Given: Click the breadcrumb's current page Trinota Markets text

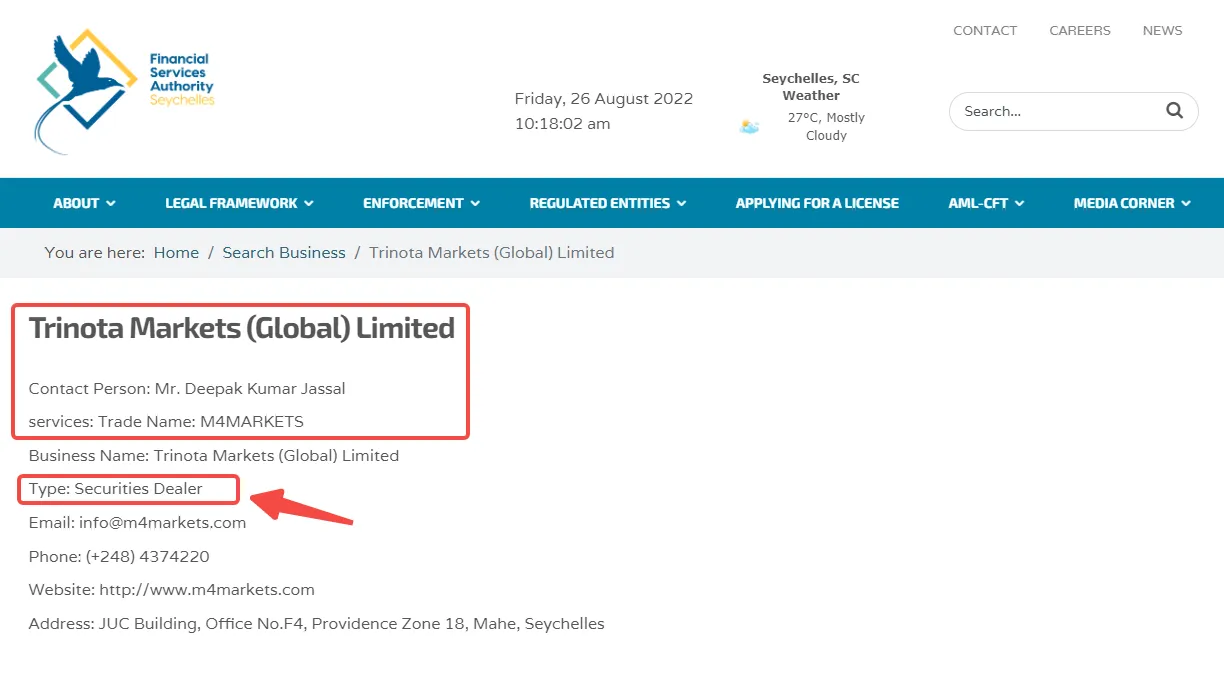Looking at the screenshot, I should pyautogui.click(x=492, y=253).
